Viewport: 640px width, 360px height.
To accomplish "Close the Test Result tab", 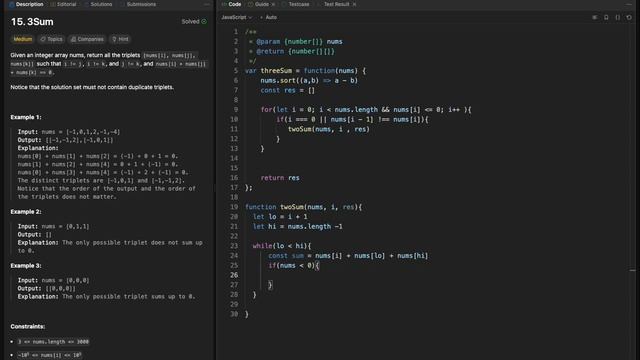I will [354, 4].
